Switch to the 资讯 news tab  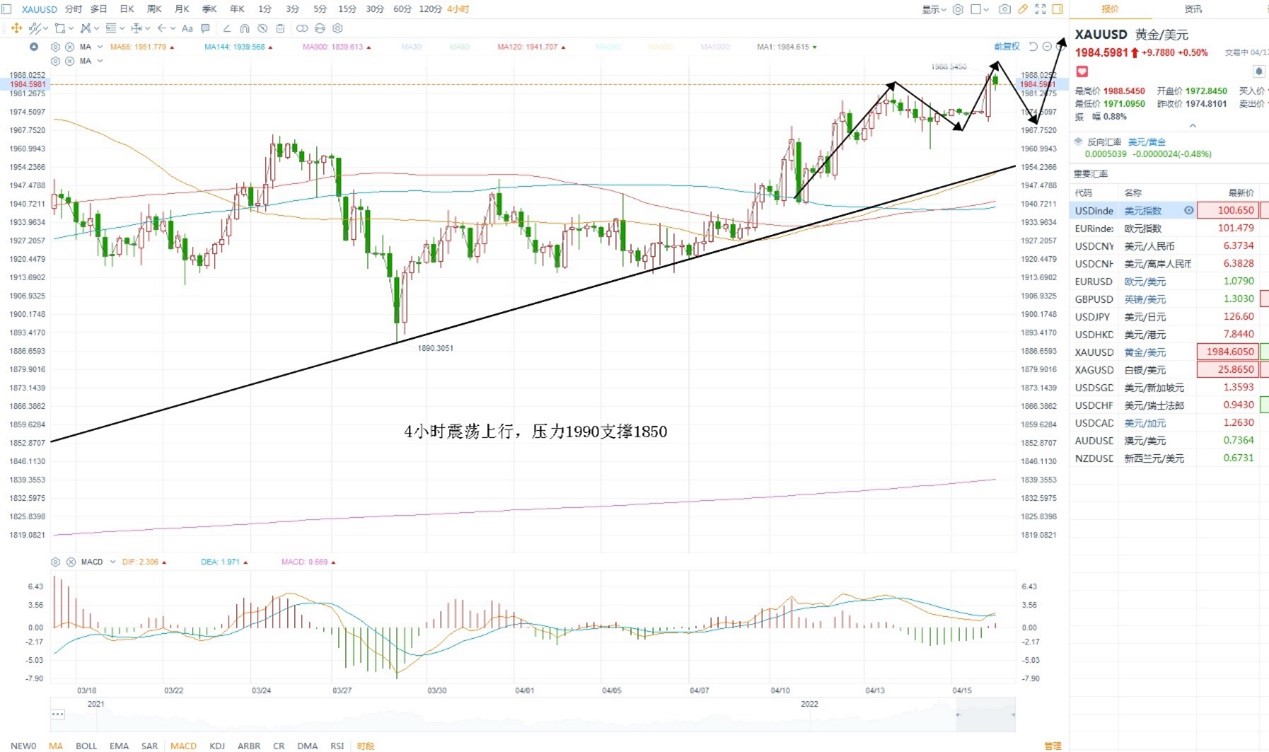pos(1193,9)
